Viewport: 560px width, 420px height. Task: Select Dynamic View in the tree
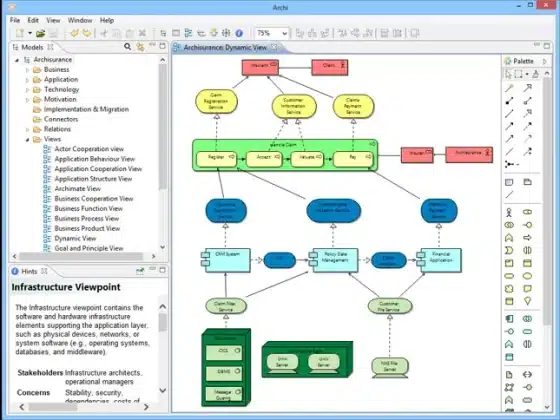[75, 238]
